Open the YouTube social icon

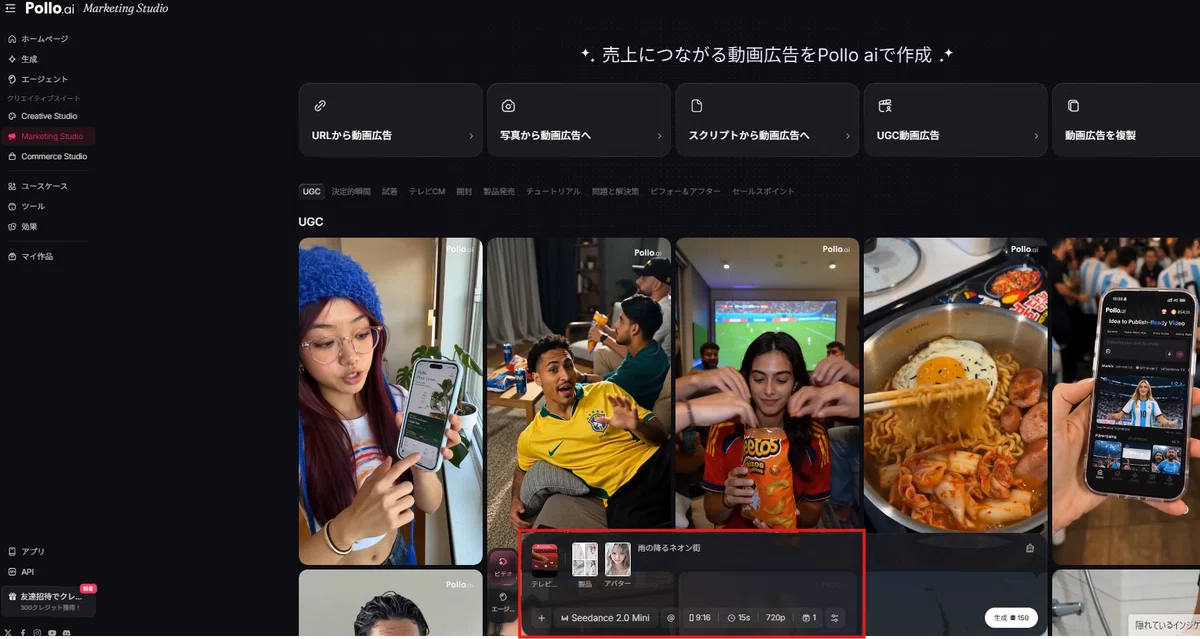coord(52,632)
